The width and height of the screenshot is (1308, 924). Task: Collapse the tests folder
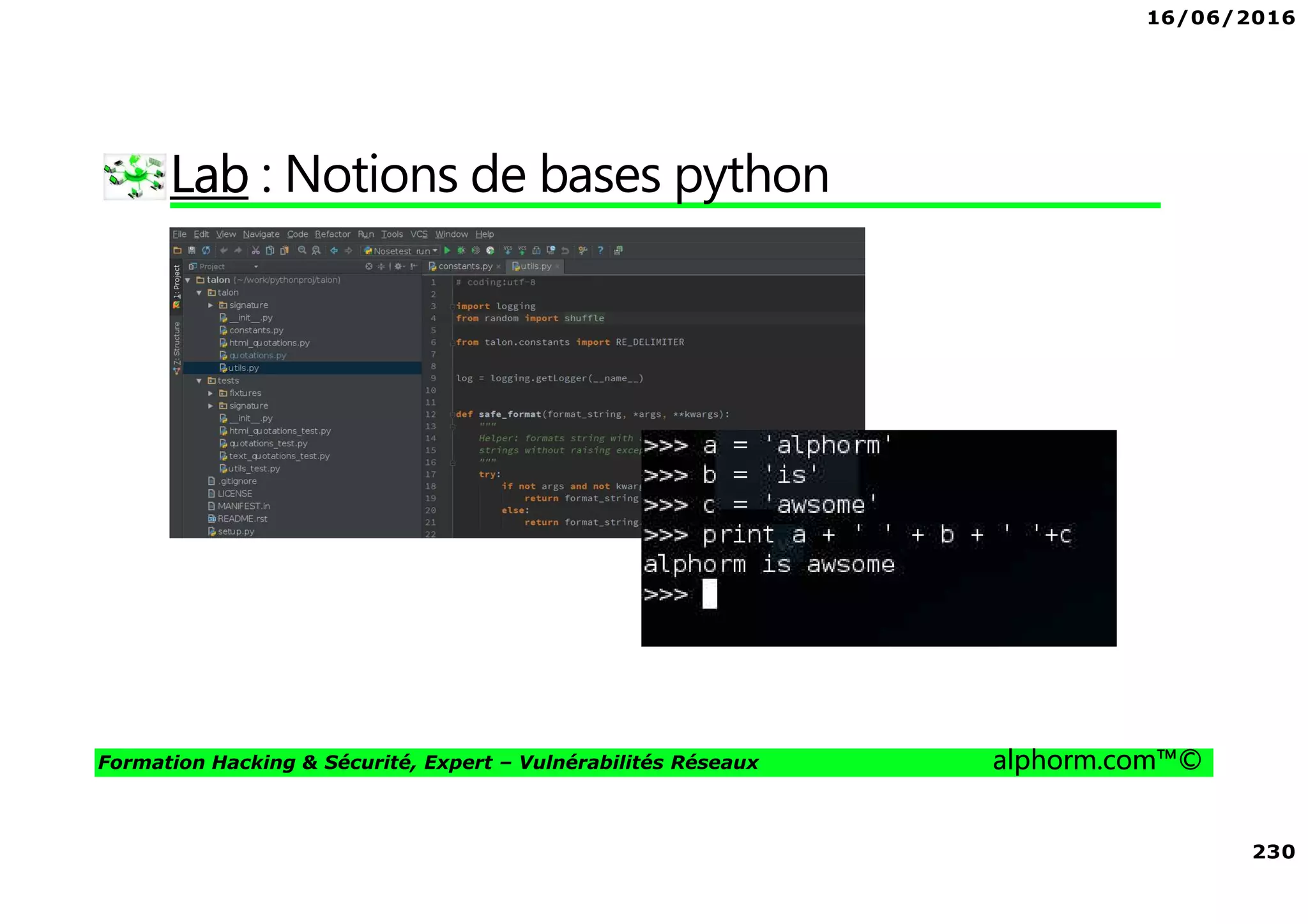coord(199,381)
